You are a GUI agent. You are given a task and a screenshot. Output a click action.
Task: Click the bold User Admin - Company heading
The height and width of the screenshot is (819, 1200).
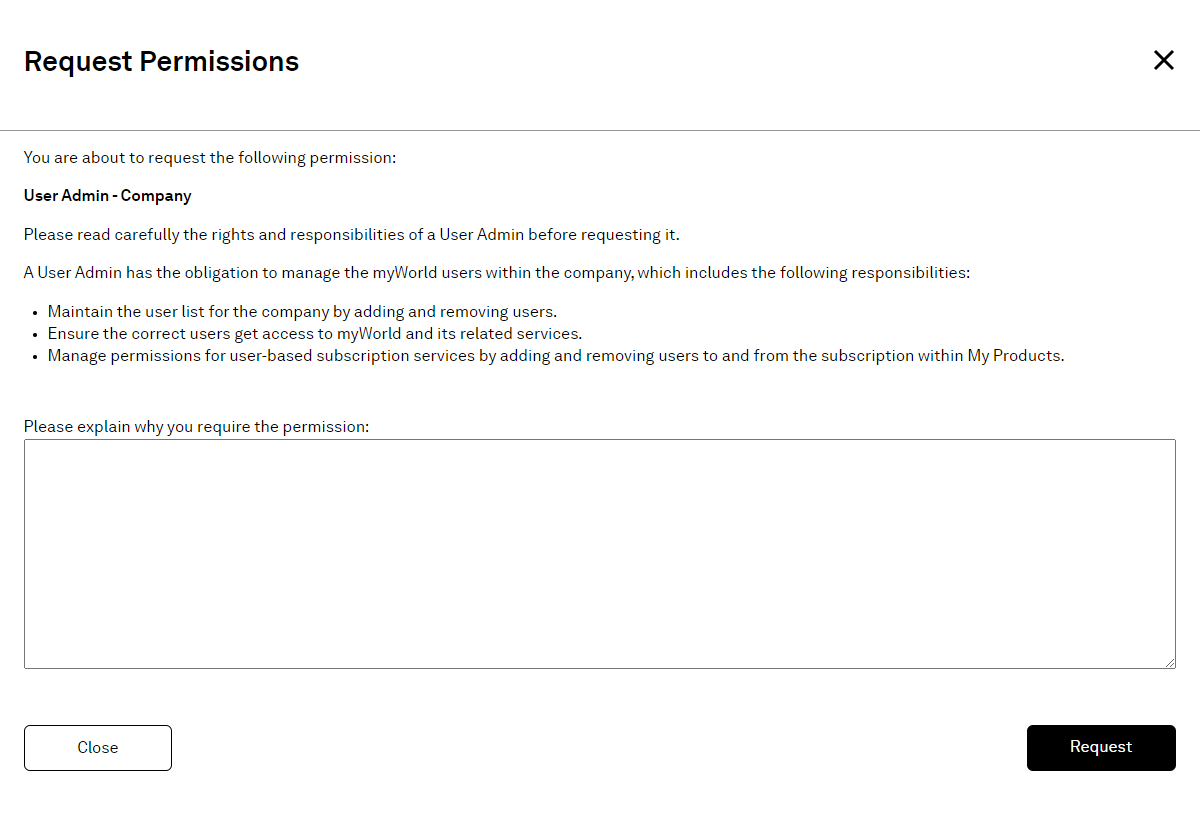(x=108, y=196)
